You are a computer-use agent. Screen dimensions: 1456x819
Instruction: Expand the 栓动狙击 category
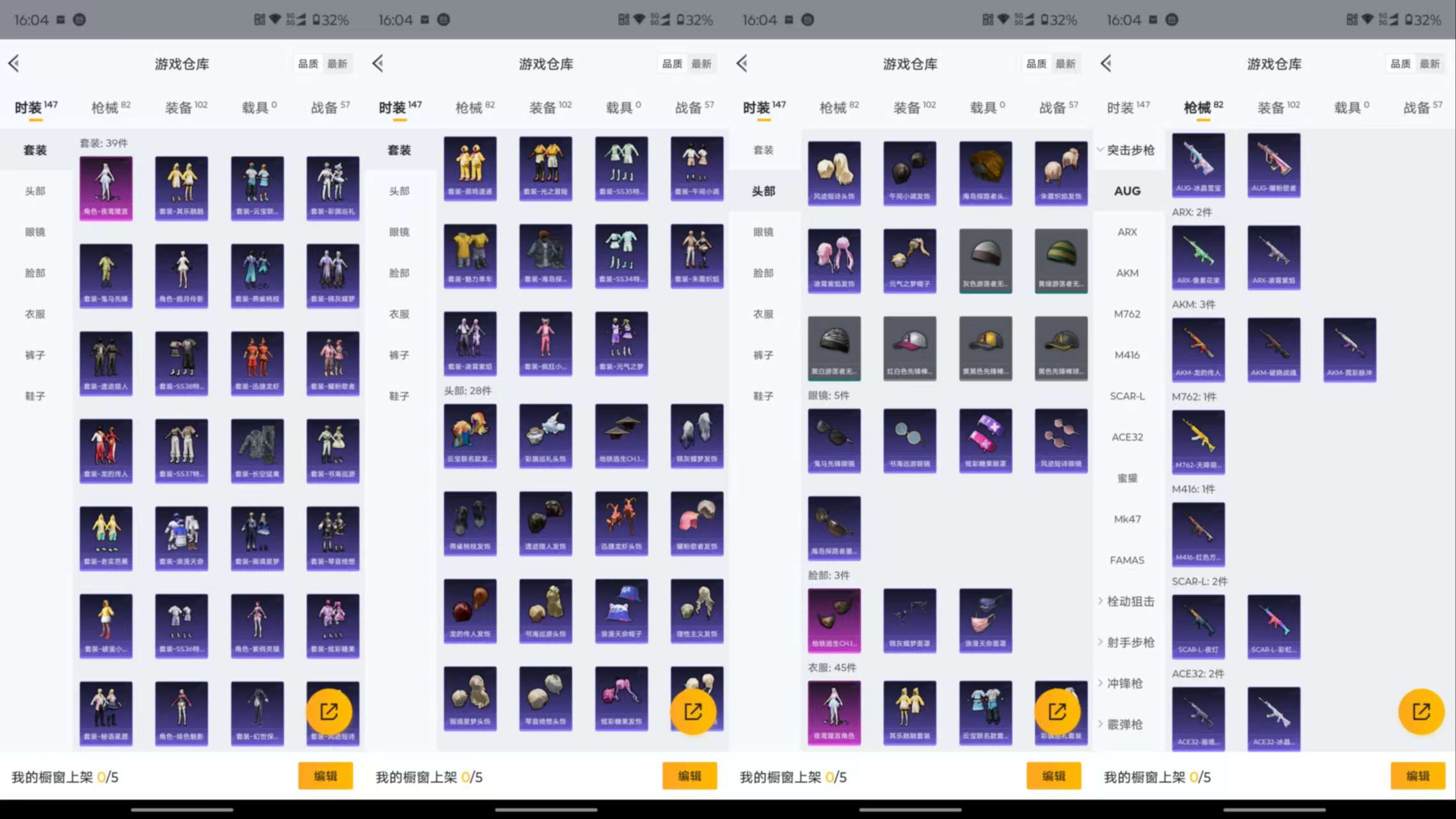(x=1126, y=601)
